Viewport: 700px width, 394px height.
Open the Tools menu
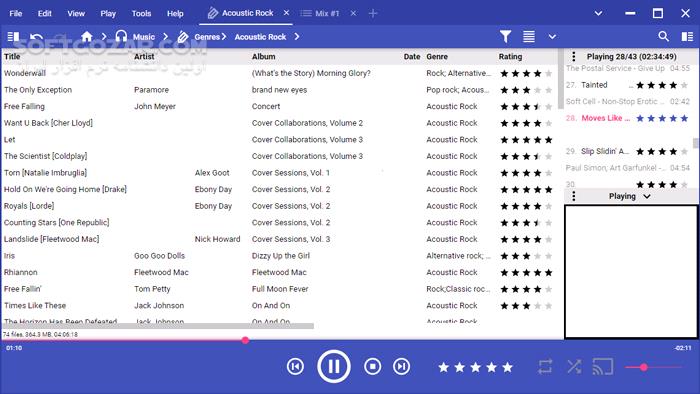point(141,13)
